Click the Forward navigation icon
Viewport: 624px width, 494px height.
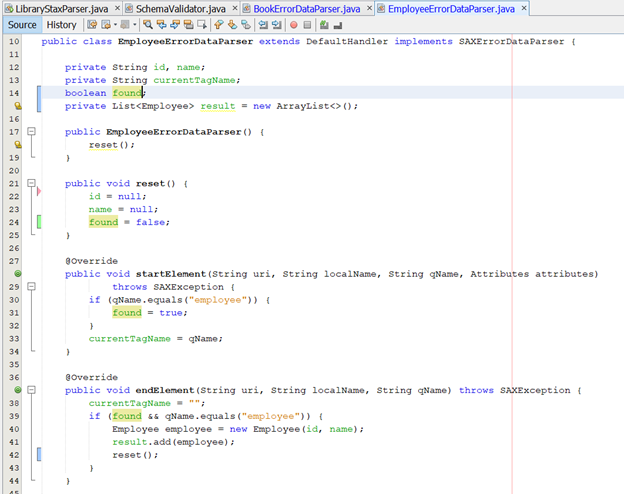[x=125, y=25]
